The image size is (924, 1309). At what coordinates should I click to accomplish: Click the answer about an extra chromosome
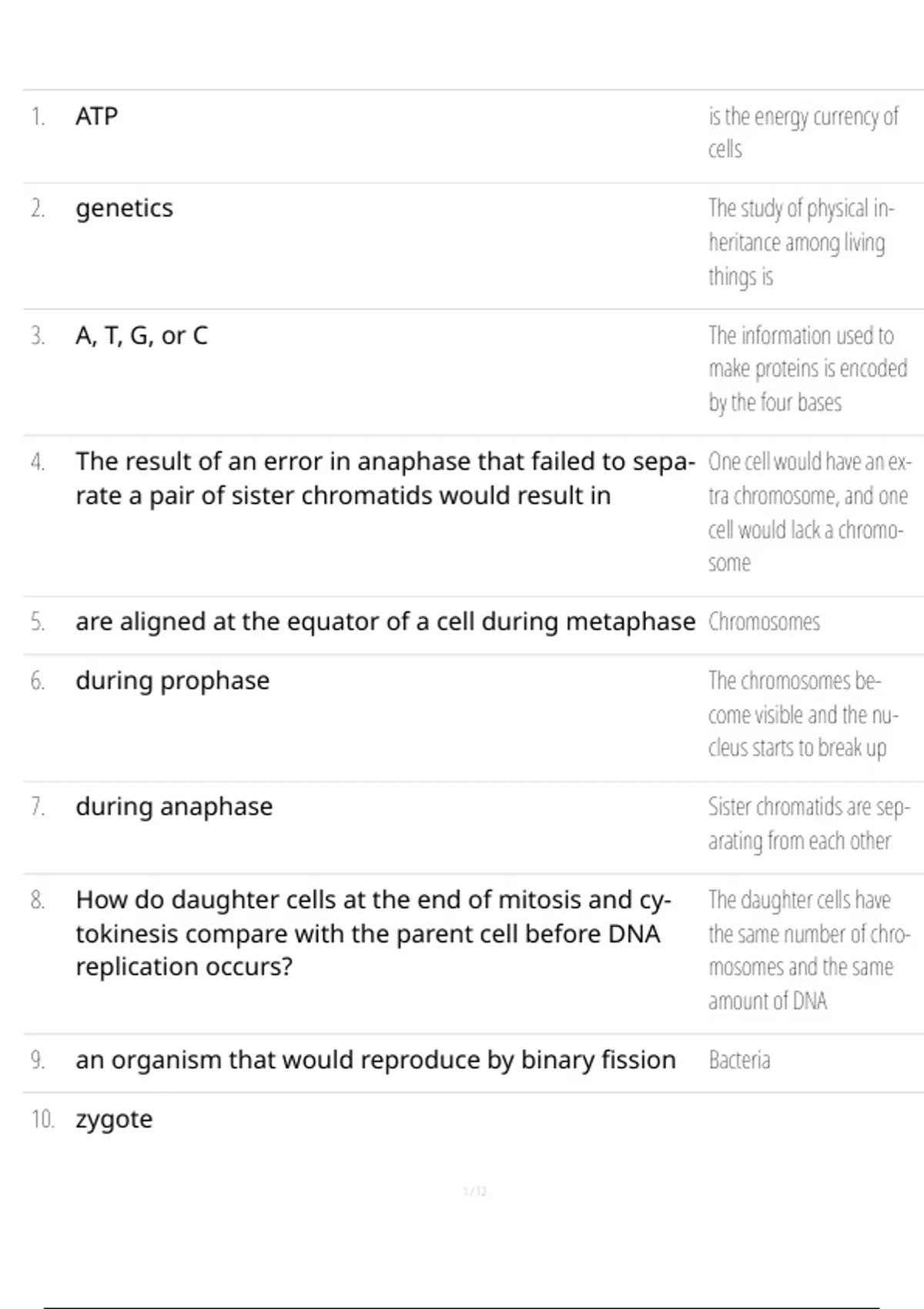pyautogui.click(x=808, y=512)
